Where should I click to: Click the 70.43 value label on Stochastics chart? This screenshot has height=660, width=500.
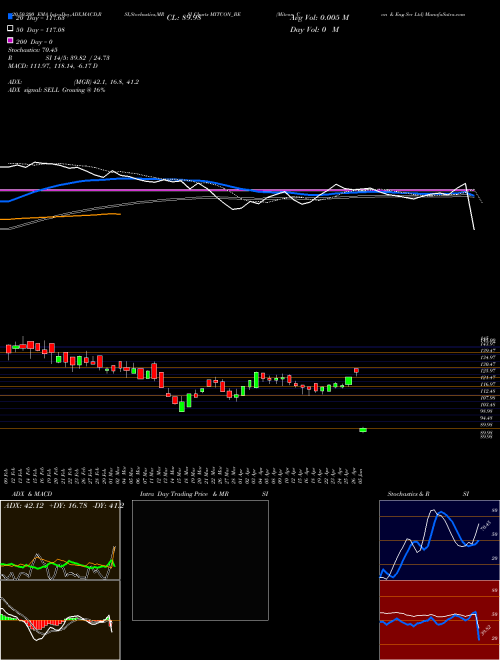pos(484,526)
